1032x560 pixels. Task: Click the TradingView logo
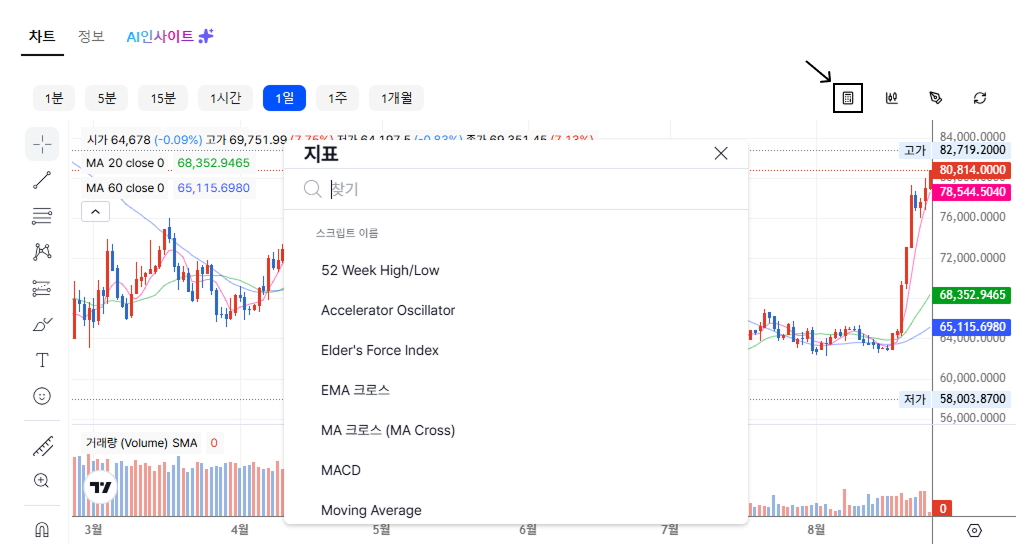101,487
